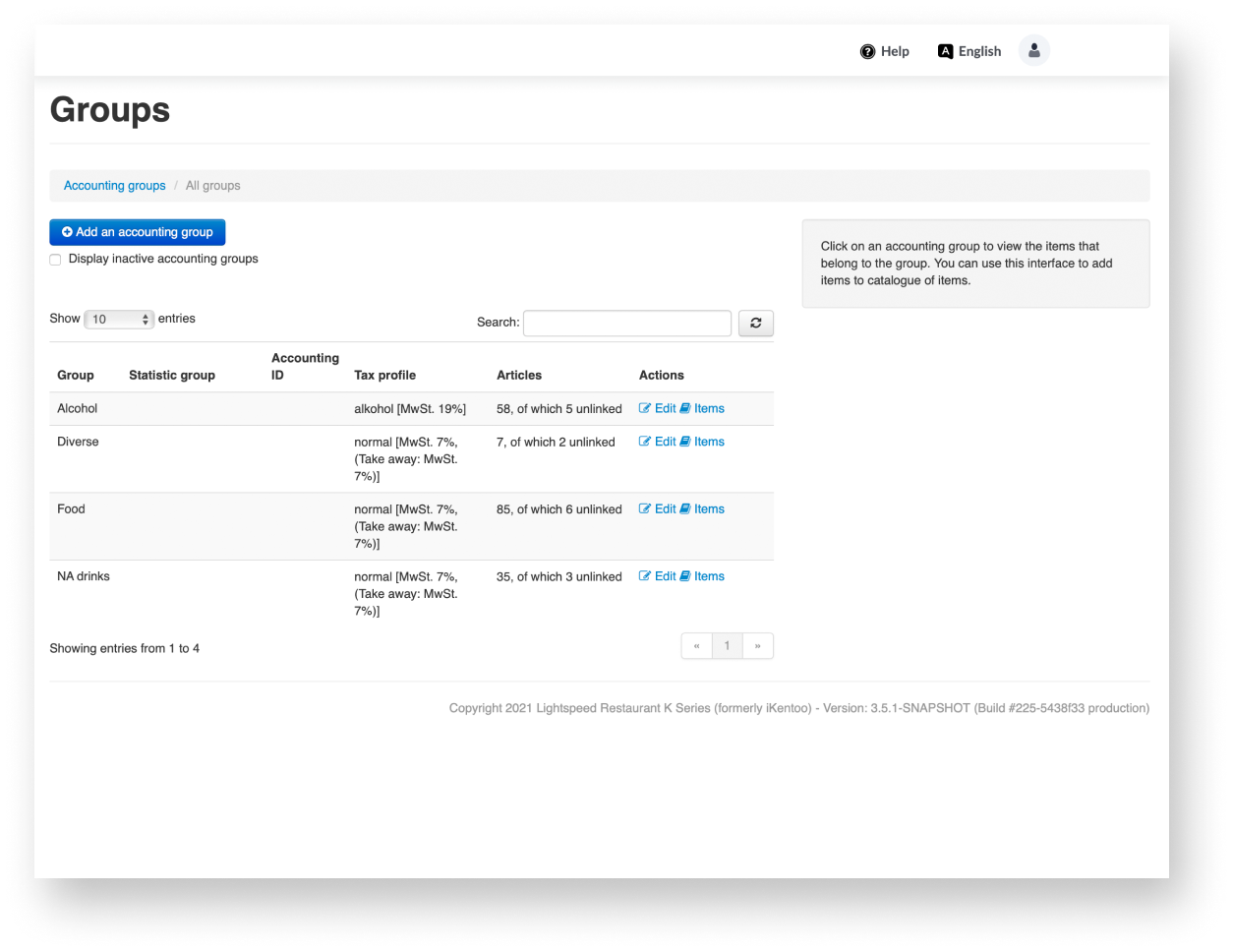Viewport: 1233px width, 952px height.
Task: Edit the Alcohol group
Action: click(658, 408)
